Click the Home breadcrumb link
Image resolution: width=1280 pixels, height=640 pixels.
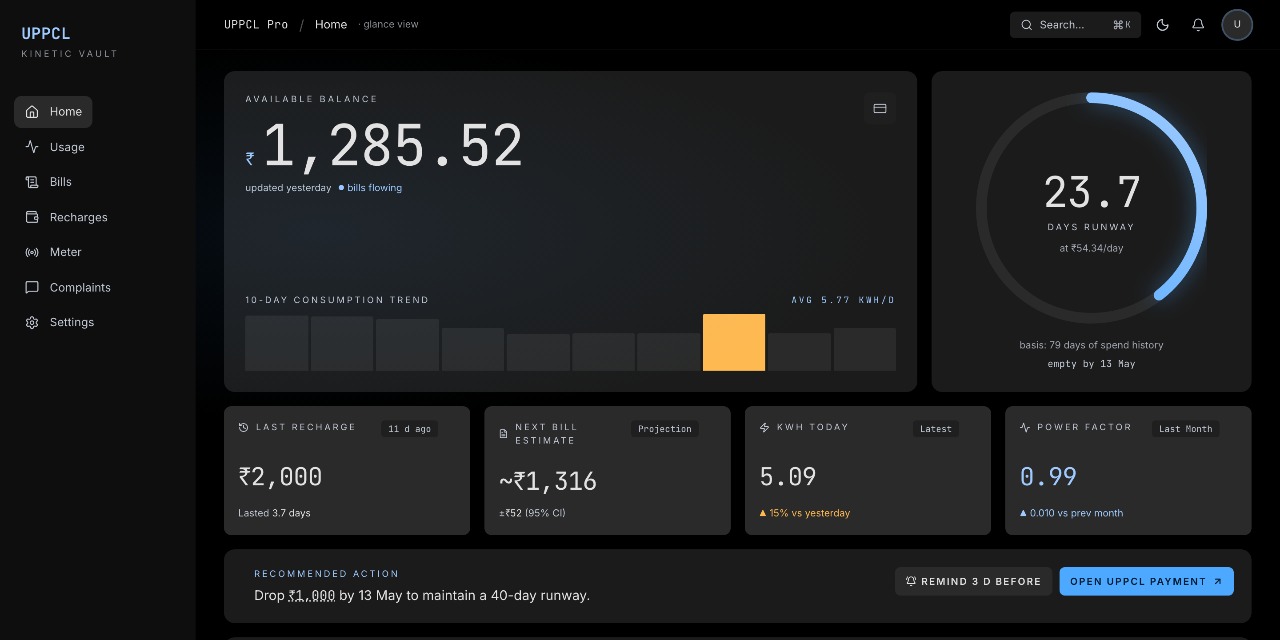331,24
